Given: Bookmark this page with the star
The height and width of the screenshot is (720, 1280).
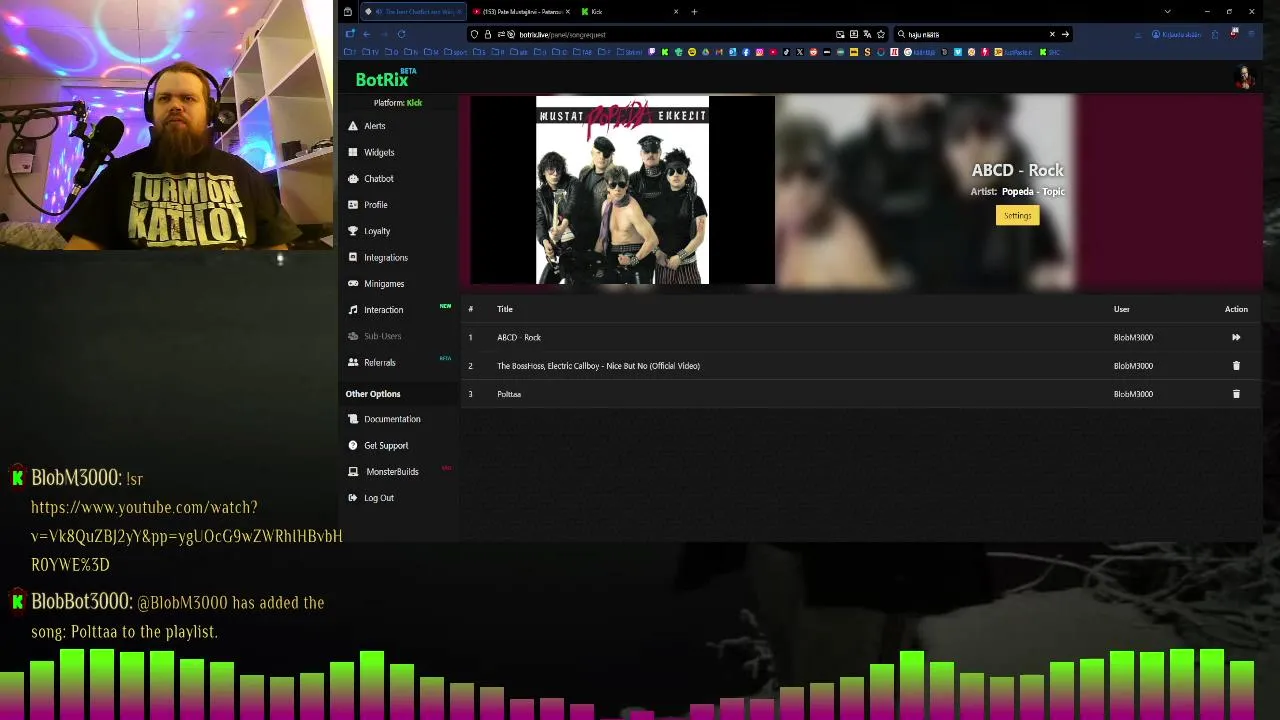Looking at the screenshot, I should coord(881,34).
